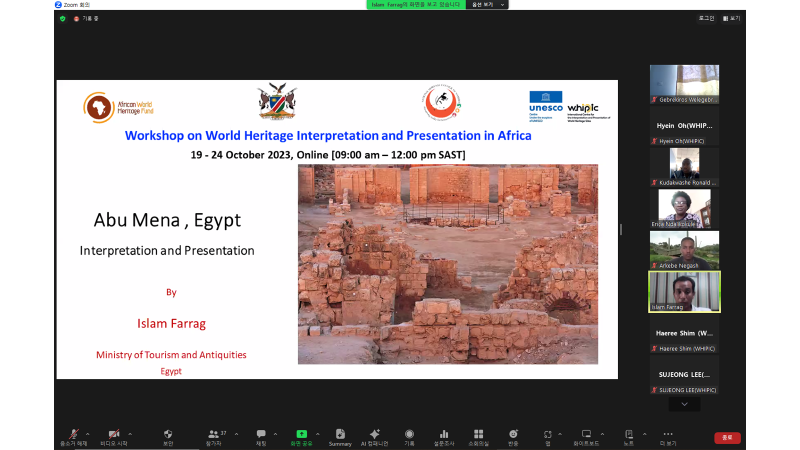Show more participants with down chevron

[x=684, y=404]
